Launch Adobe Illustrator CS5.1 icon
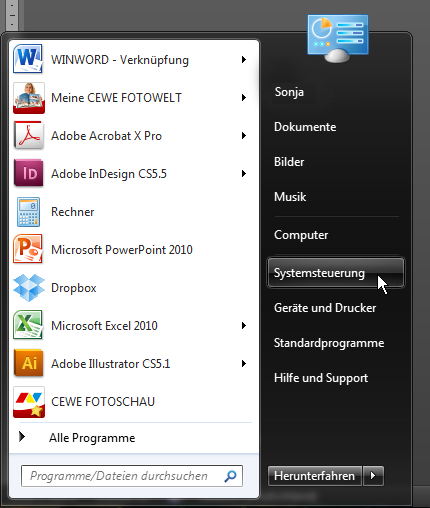Screen dimensions: 430x508 click(x=28, y=363)
